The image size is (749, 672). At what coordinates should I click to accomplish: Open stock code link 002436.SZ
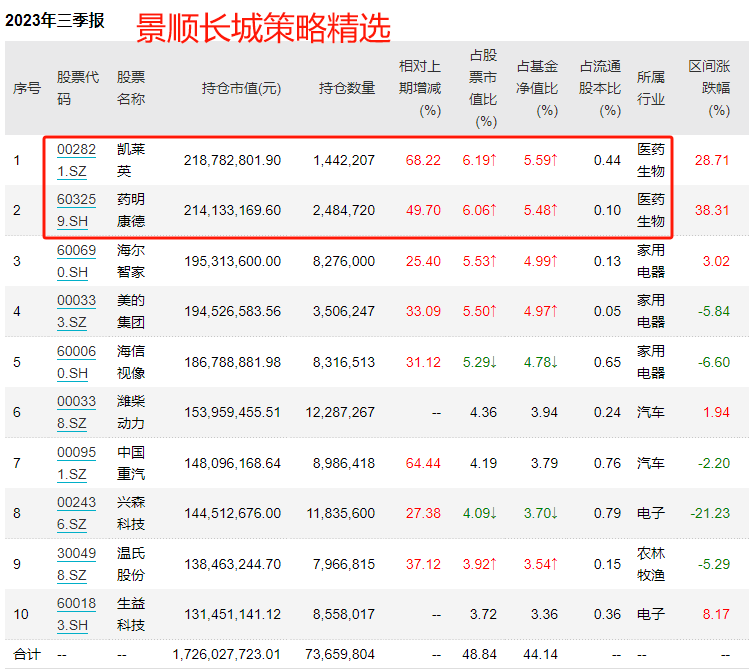(x=76, y=513)
